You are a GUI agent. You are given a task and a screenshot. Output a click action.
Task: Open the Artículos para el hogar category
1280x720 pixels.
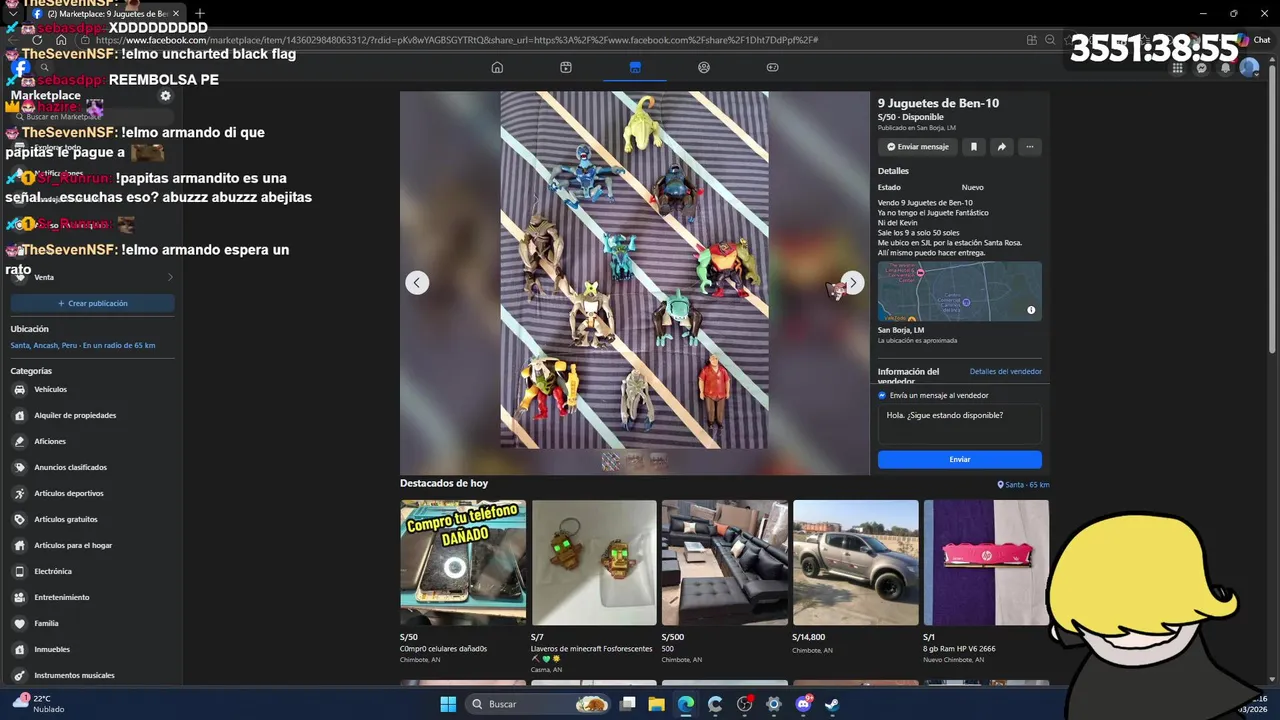(91, 545)
